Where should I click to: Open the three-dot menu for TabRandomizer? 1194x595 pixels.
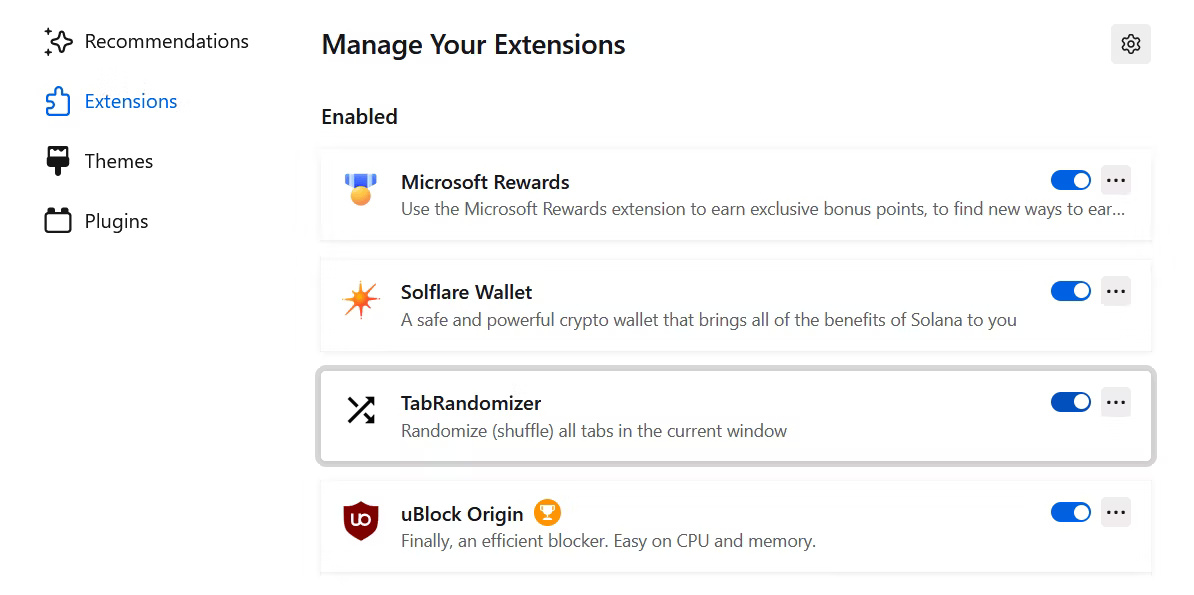1116,402
